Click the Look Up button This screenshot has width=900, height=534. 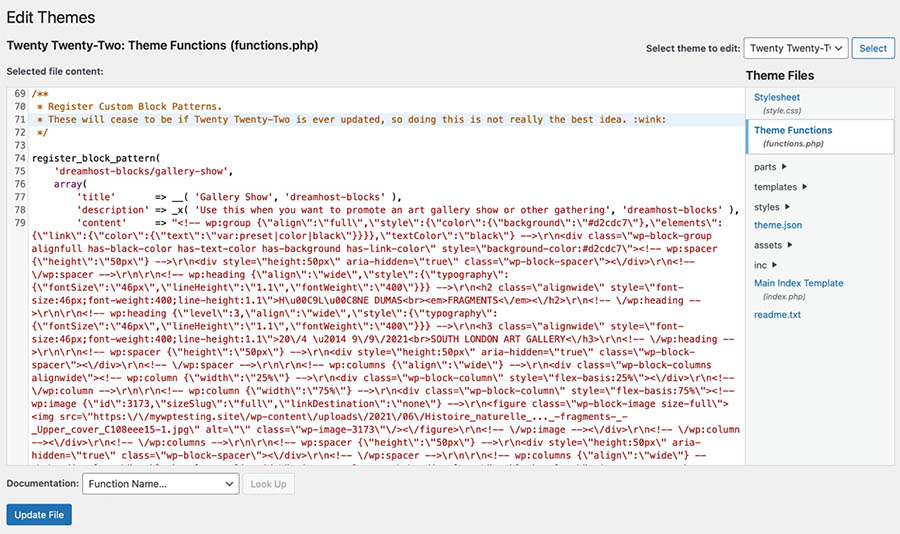[268, 484]
